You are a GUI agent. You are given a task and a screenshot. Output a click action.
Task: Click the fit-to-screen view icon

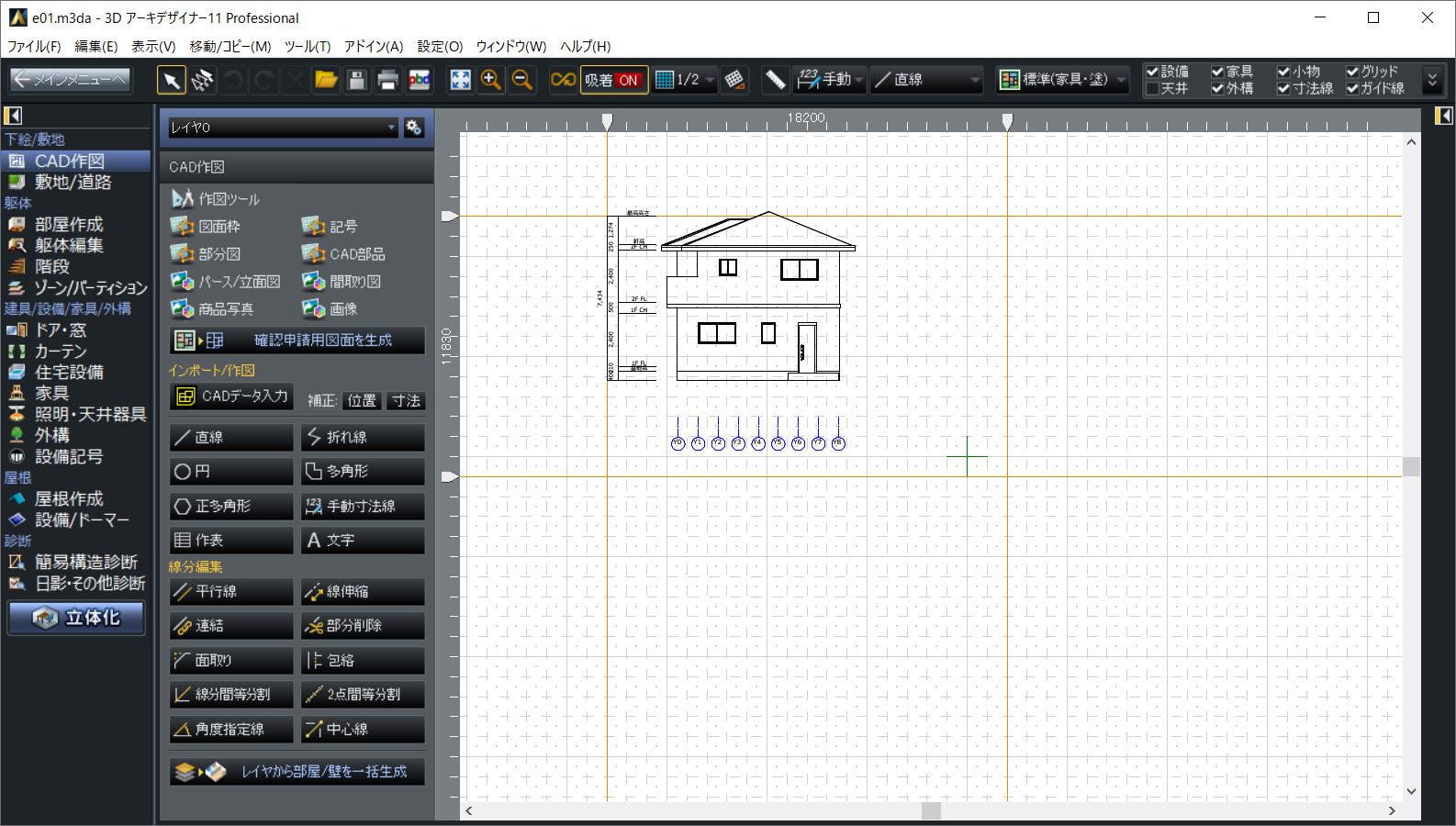460,81
